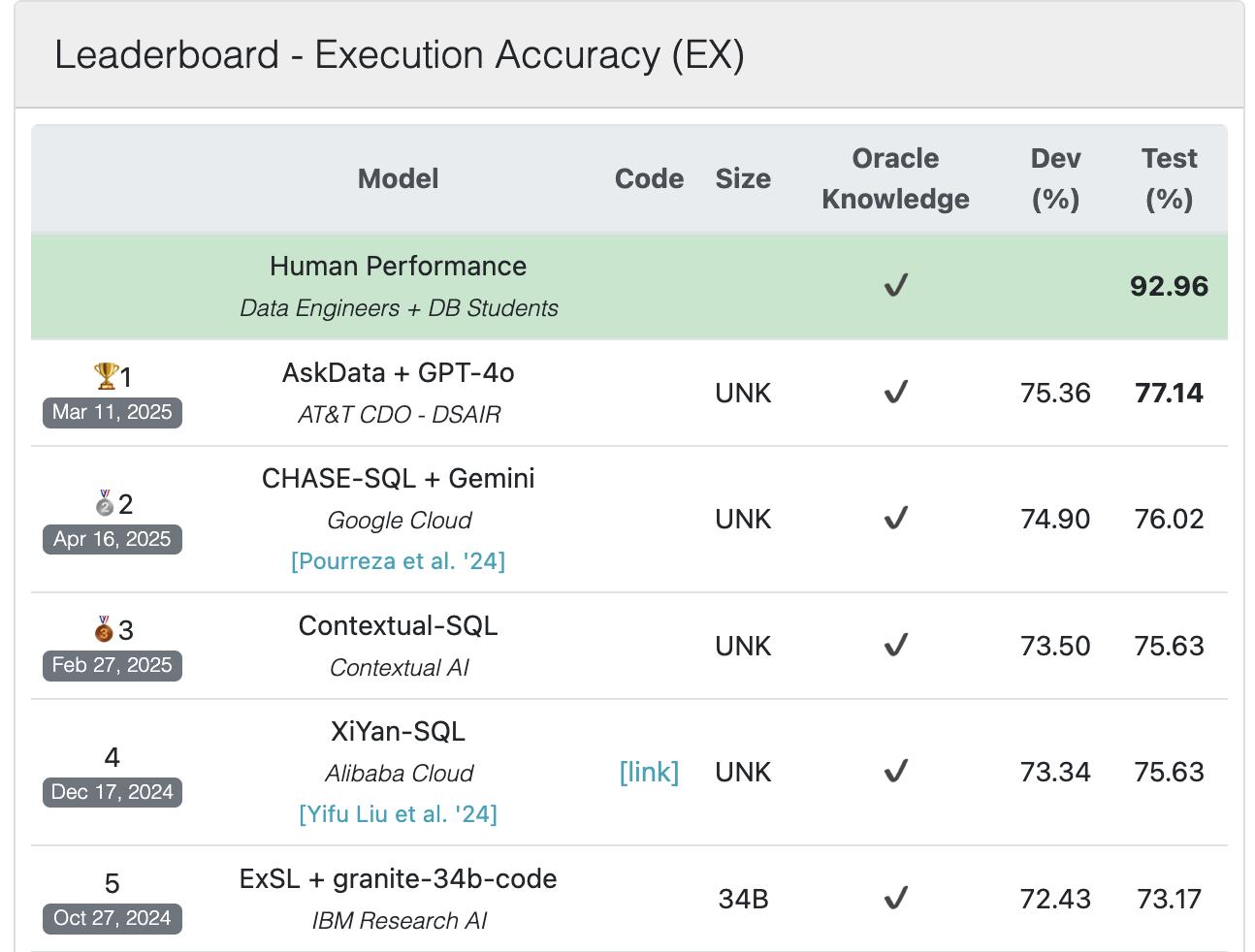Open the Yifu Liu et al. '24 paper link
Screen dimensions: 1255x952
[399, 814]
